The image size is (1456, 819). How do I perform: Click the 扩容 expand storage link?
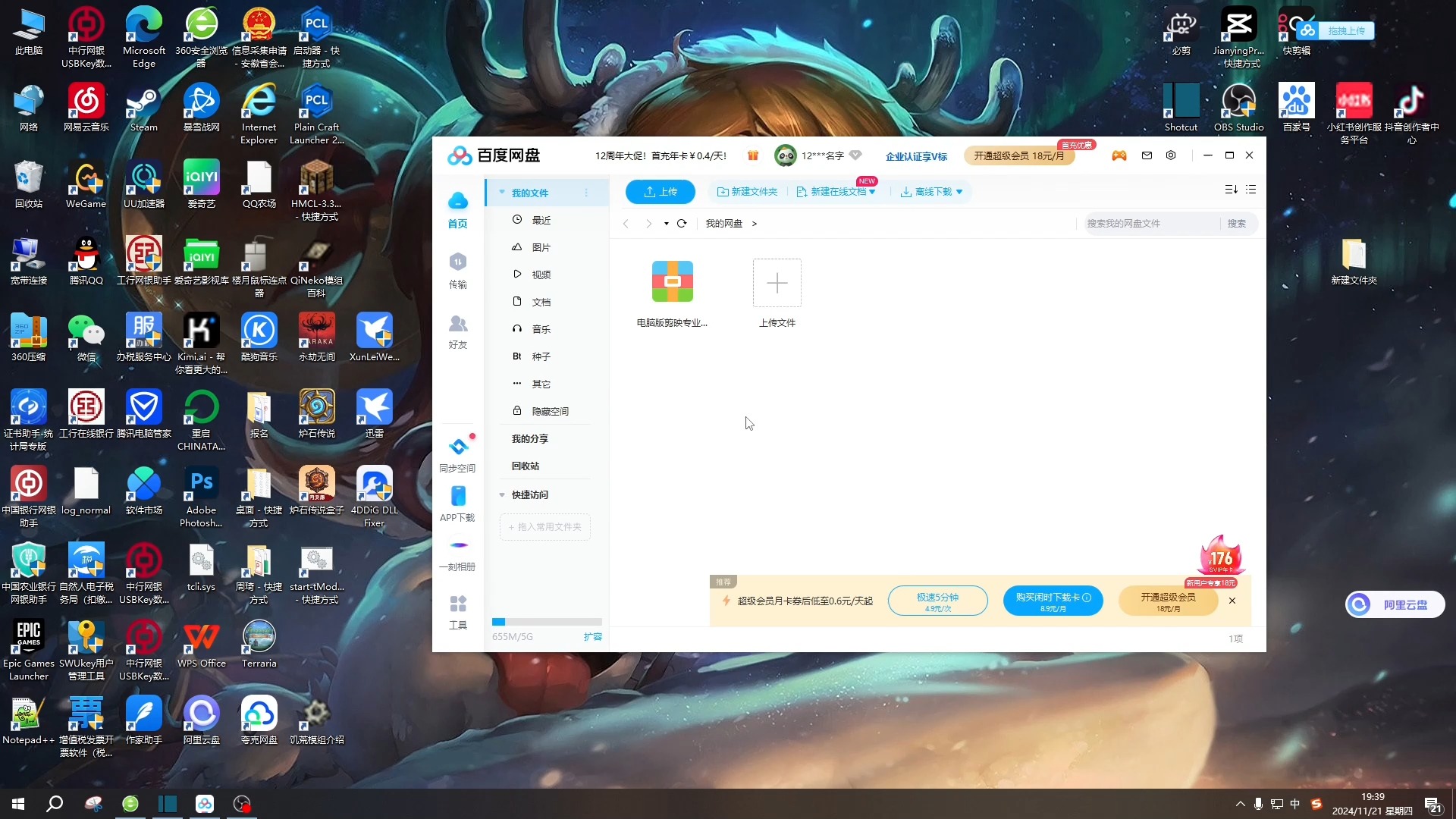coord(592,637)
